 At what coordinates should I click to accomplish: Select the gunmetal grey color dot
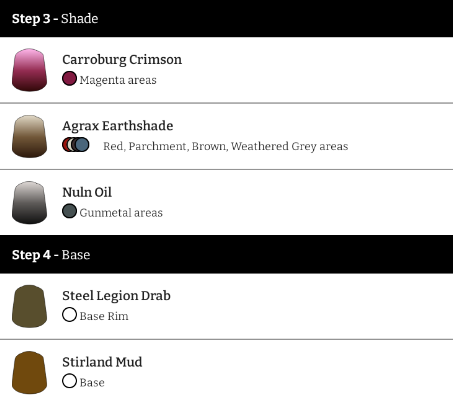pos(69,211)
